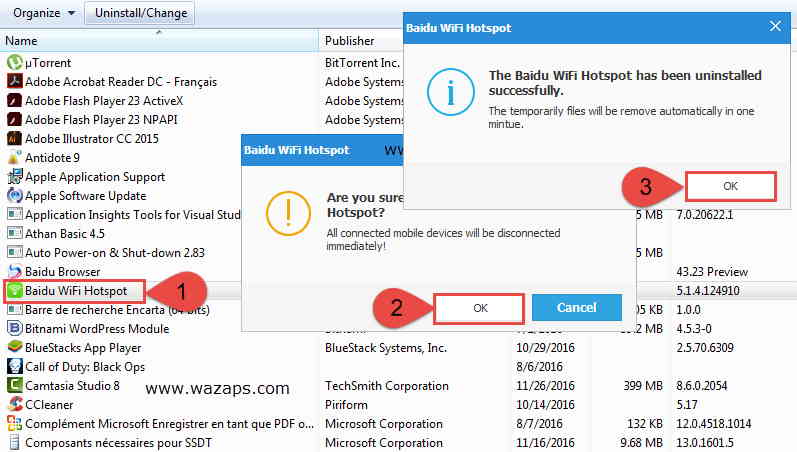Sort the list by Name column header
The image size is (797, 452).
pyautogui.click(x=159, y=41)
